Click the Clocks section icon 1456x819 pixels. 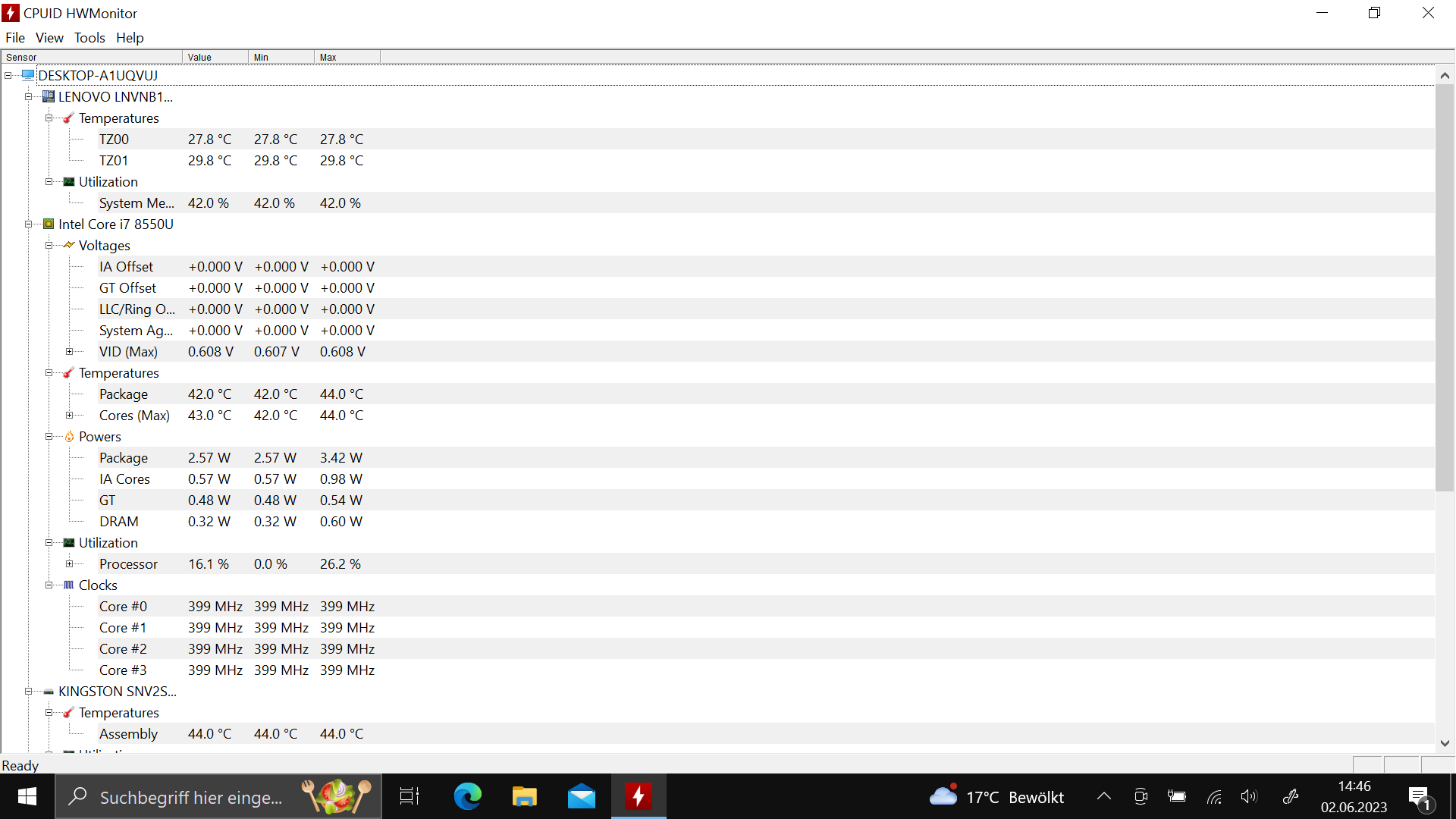pyautogui.click(x=69, y=585)
